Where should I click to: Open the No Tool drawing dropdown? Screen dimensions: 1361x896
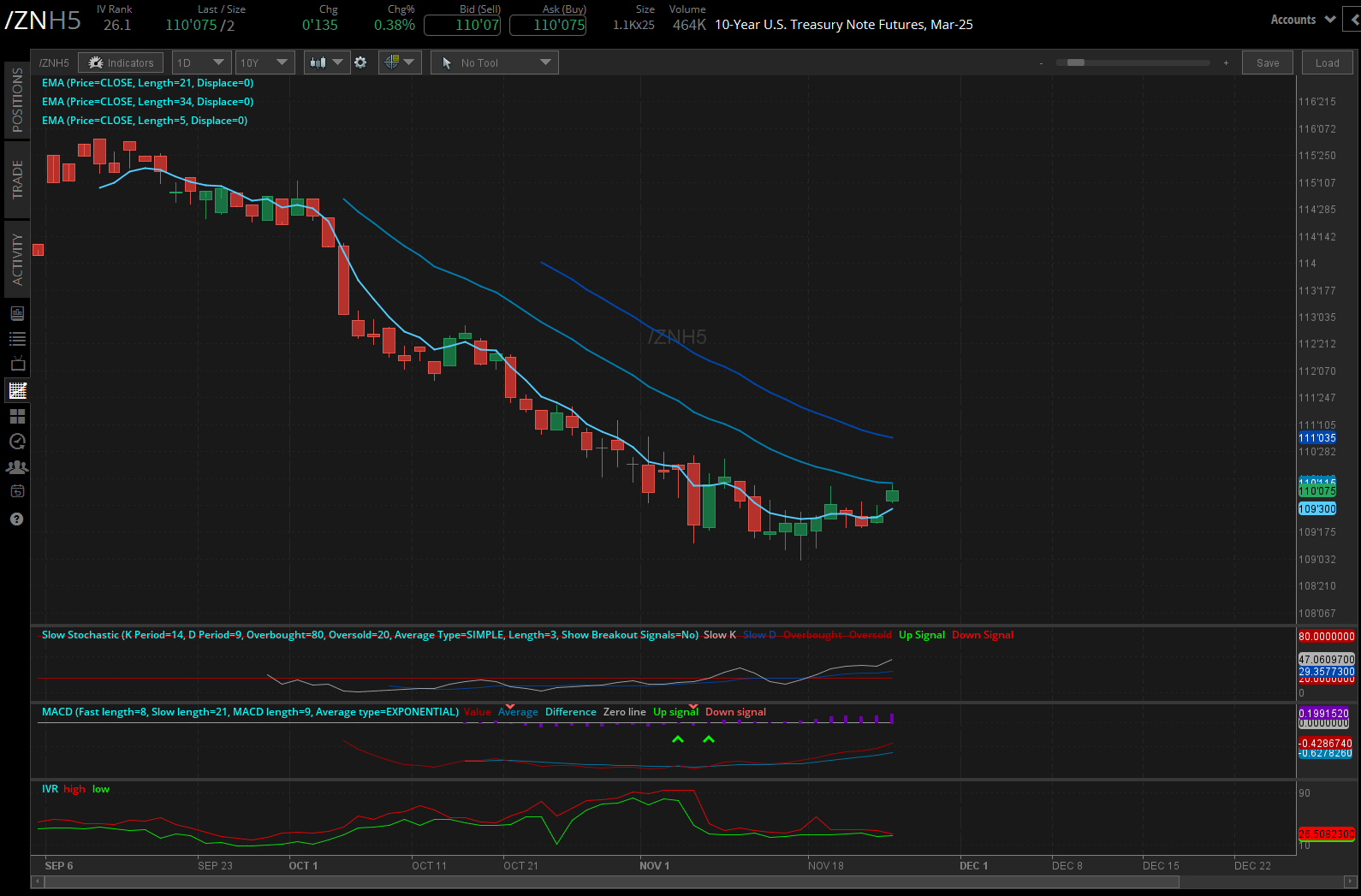tap(495, 62)
